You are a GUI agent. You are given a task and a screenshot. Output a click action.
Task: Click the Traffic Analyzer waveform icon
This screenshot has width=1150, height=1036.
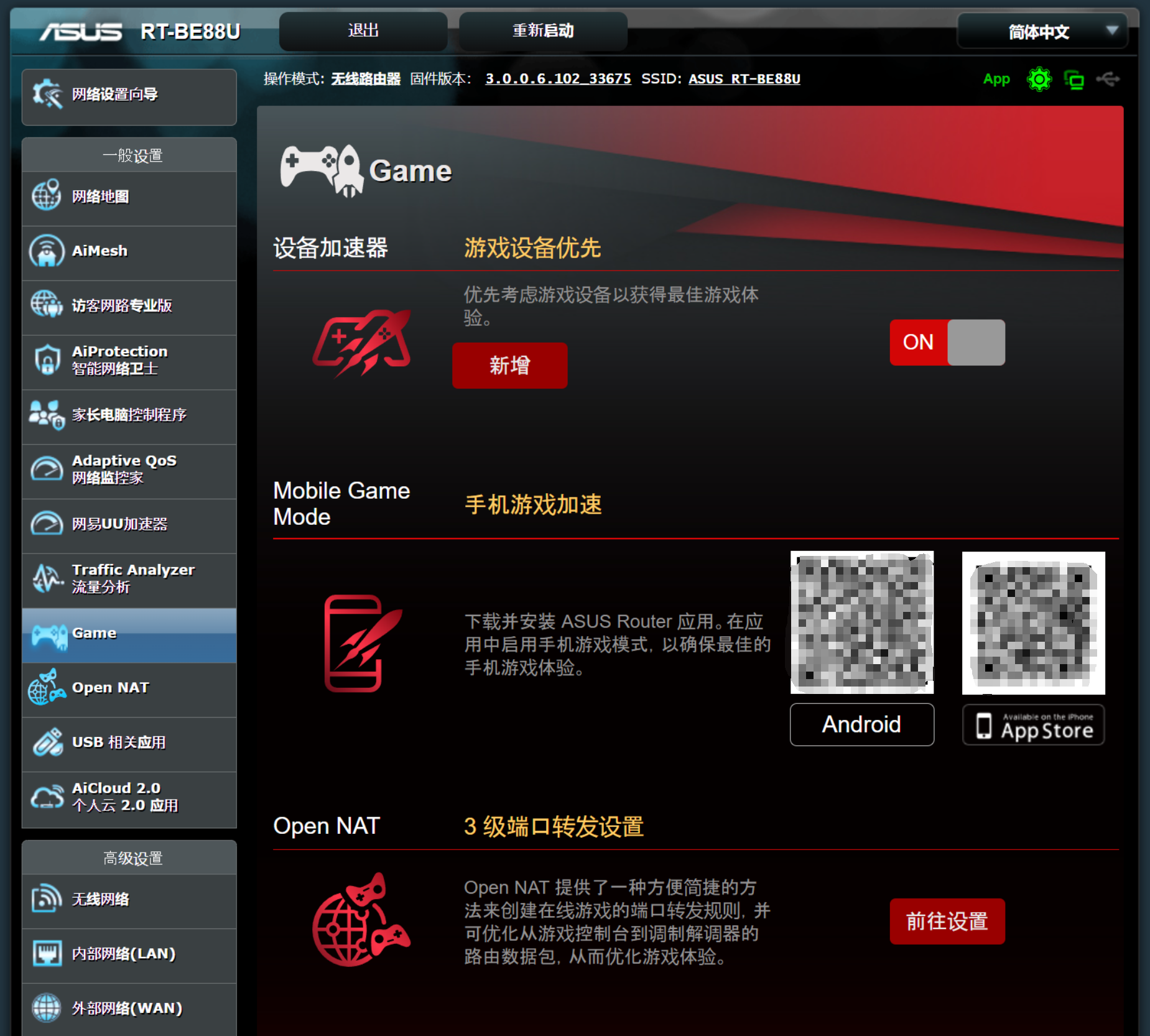pos(47,578)
